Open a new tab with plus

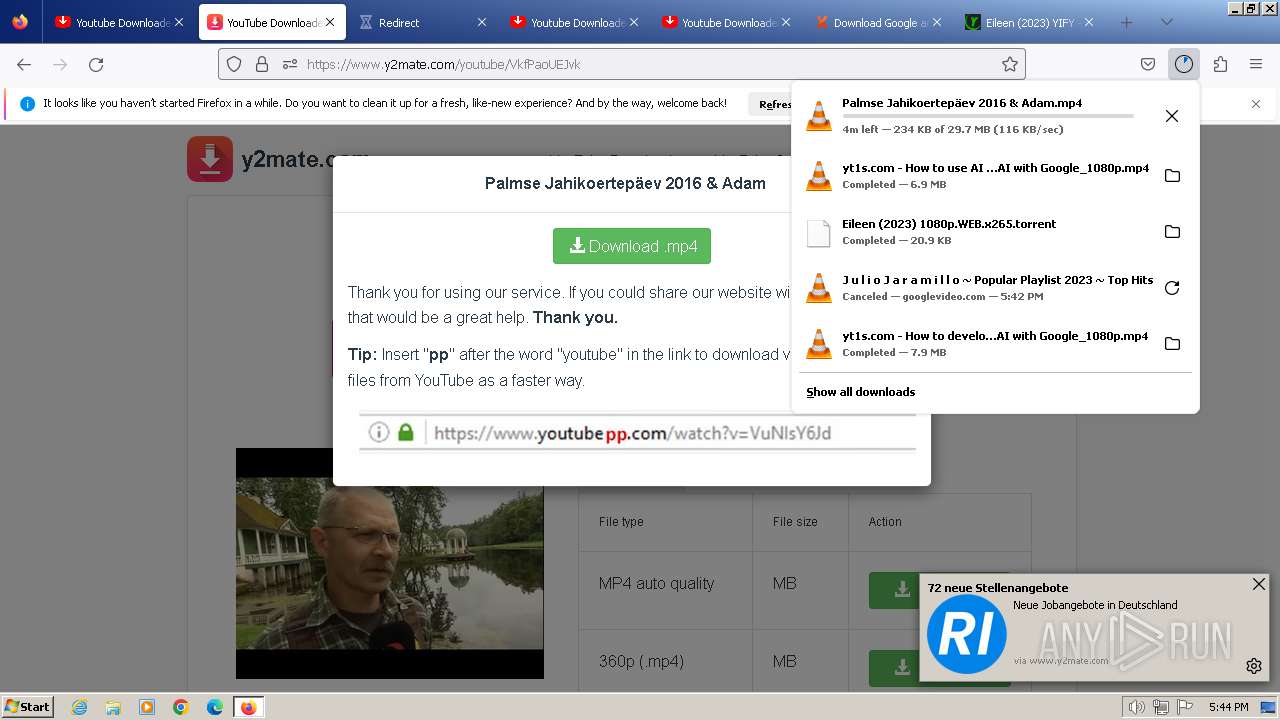1126,22
